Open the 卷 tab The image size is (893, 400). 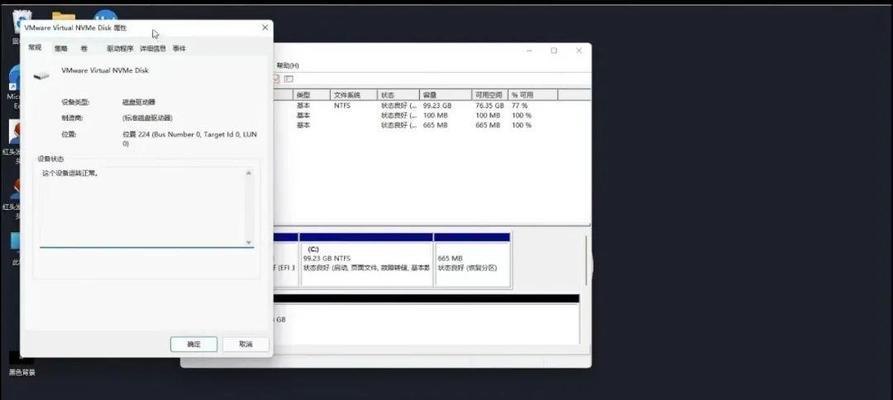[x=84, y=49]
